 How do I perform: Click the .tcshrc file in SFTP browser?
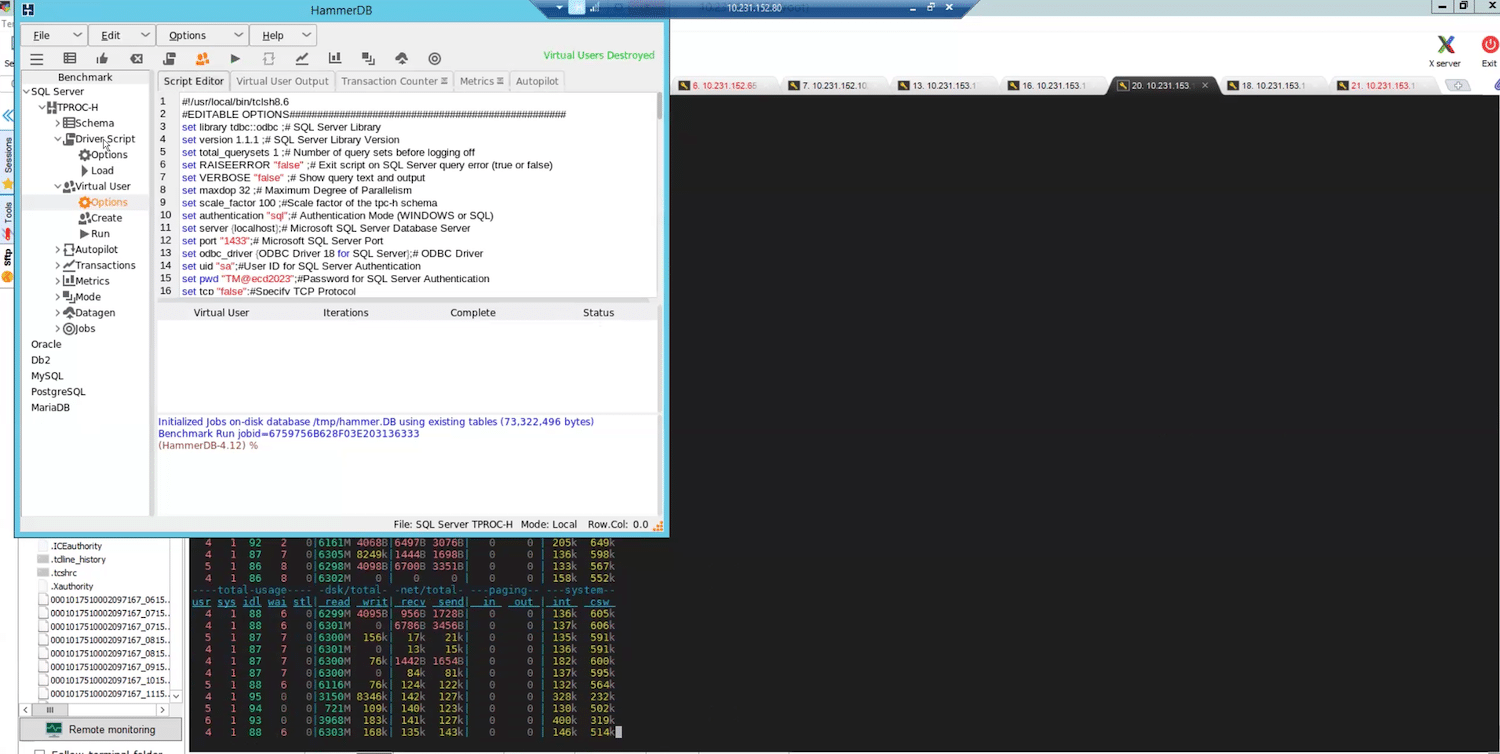click(64, 573)
